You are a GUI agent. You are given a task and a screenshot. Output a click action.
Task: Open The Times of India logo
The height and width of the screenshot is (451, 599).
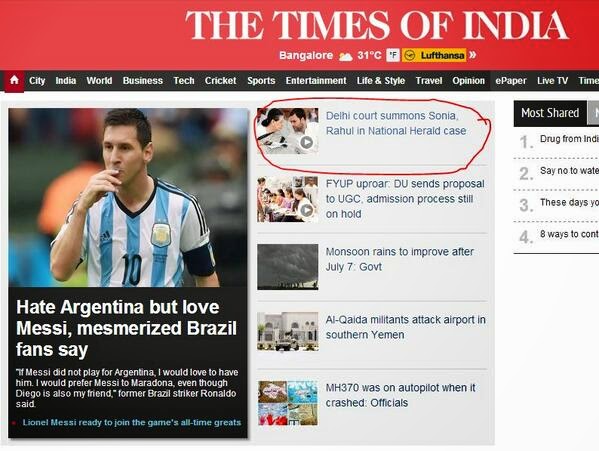(377, 25)
